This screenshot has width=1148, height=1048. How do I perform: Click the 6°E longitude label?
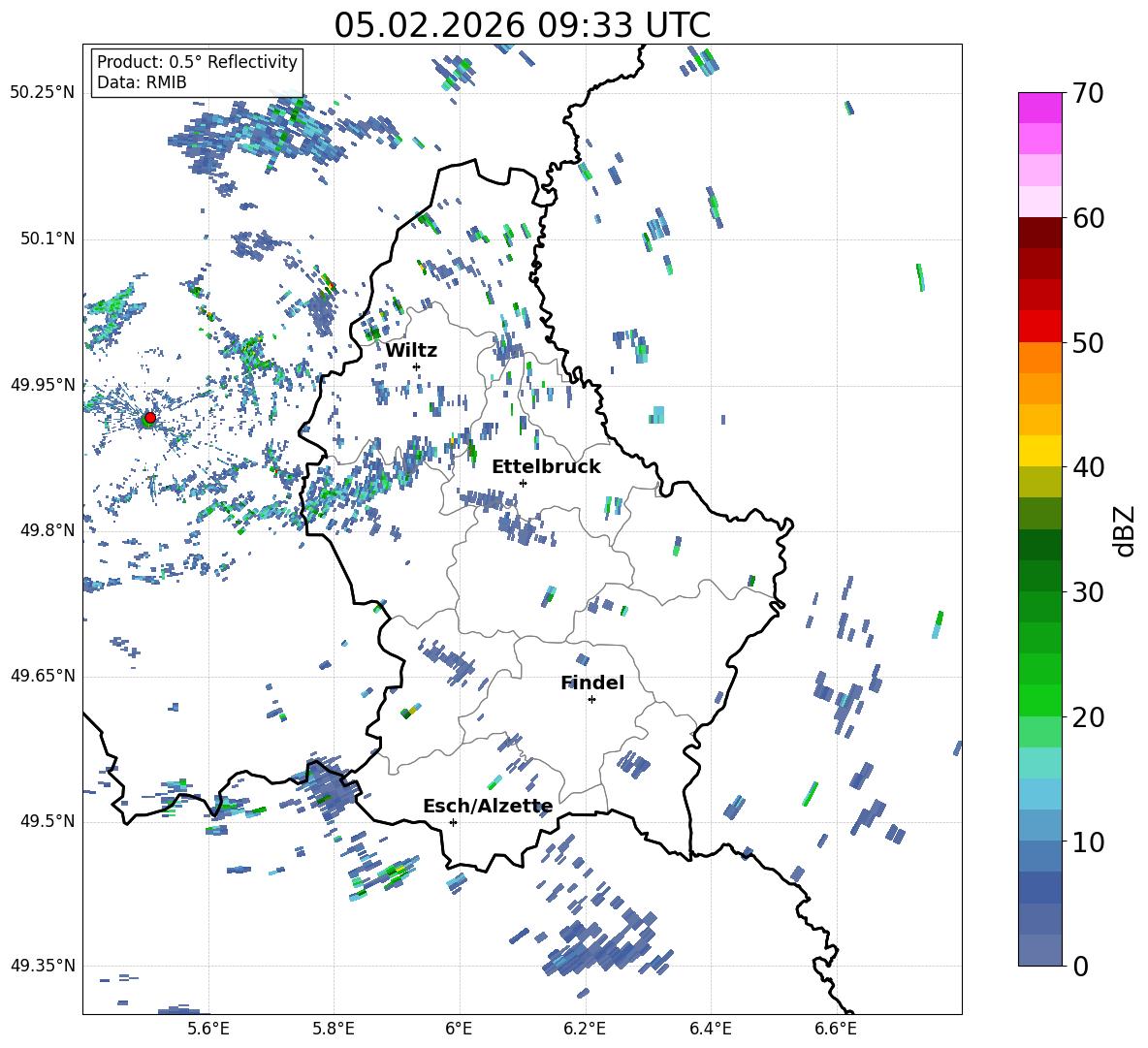click(x=459, y=1029)
